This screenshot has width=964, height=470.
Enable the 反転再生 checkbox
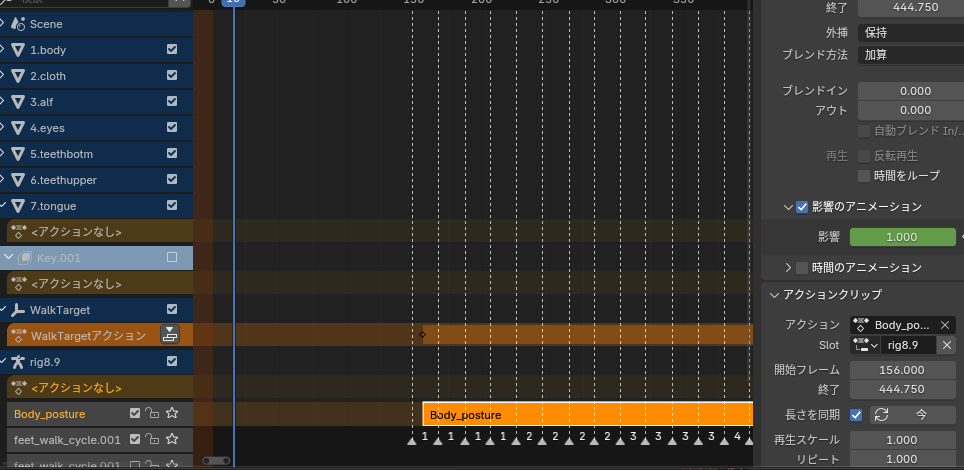pyautogui.click(x=864, y=156)
